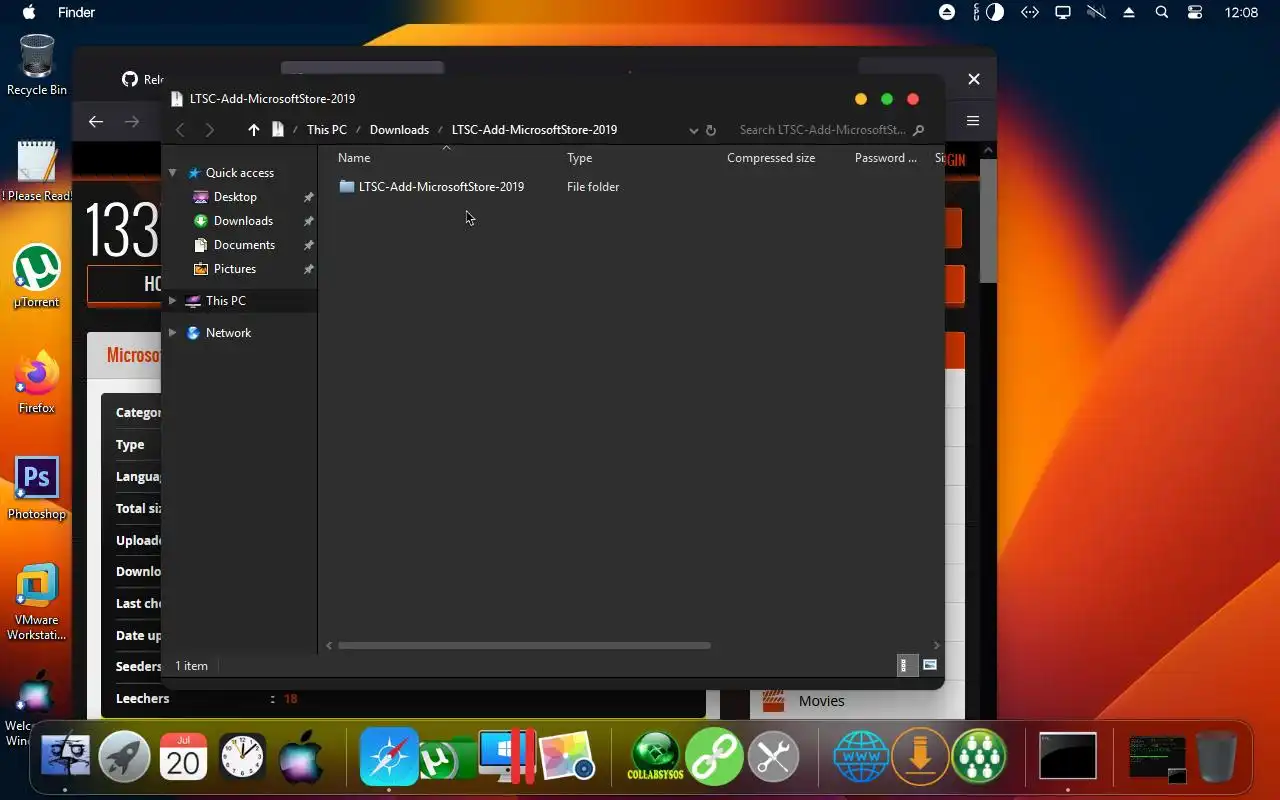Click the Search LTSC-Add-MicrosoftStore field
The width and height of the screenshot is (1280, 800).
[830, 130]
